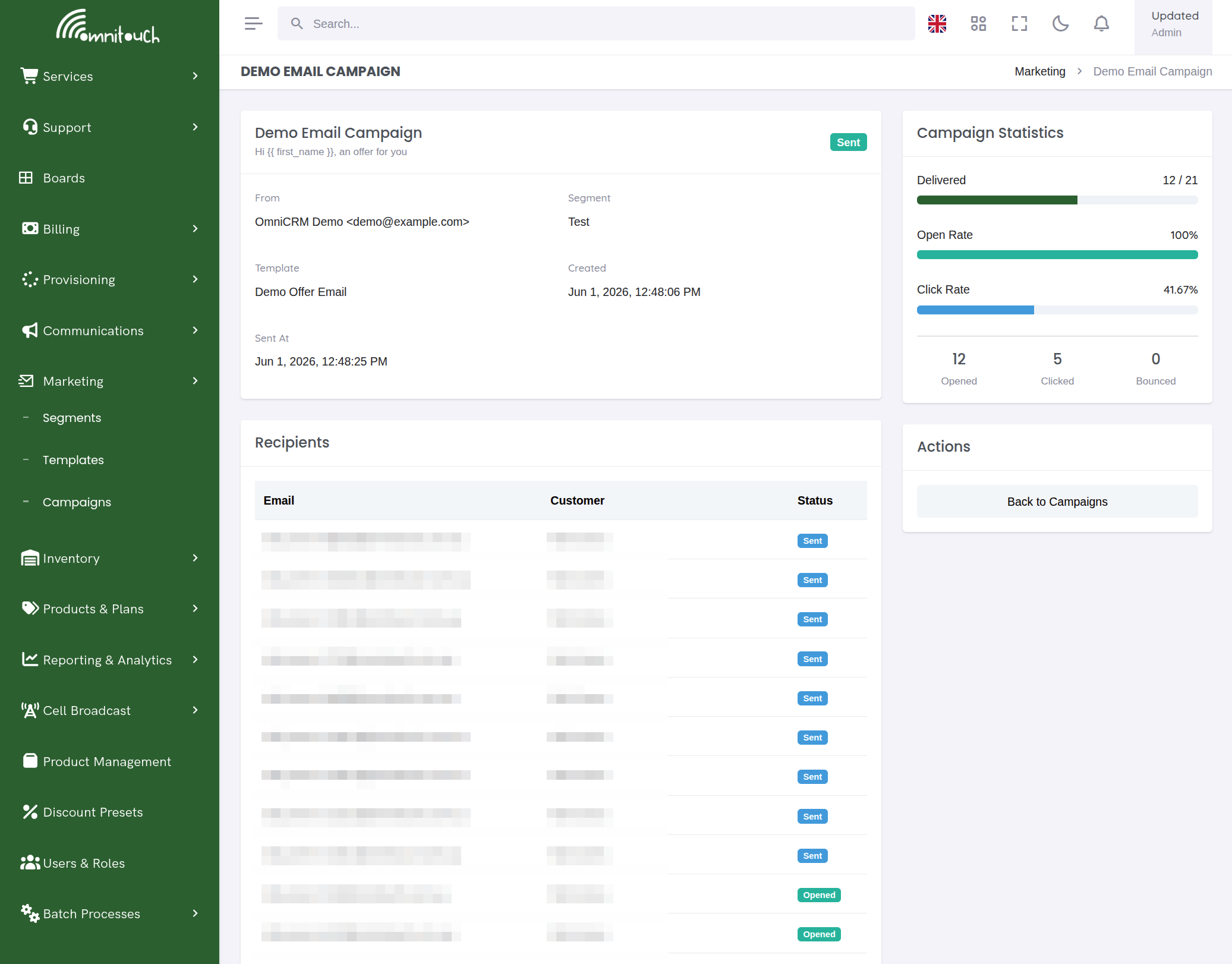This screenshot has height=964, width=1232.
Task: Open the Segments submenu item
Action: [x=72, y=418]
